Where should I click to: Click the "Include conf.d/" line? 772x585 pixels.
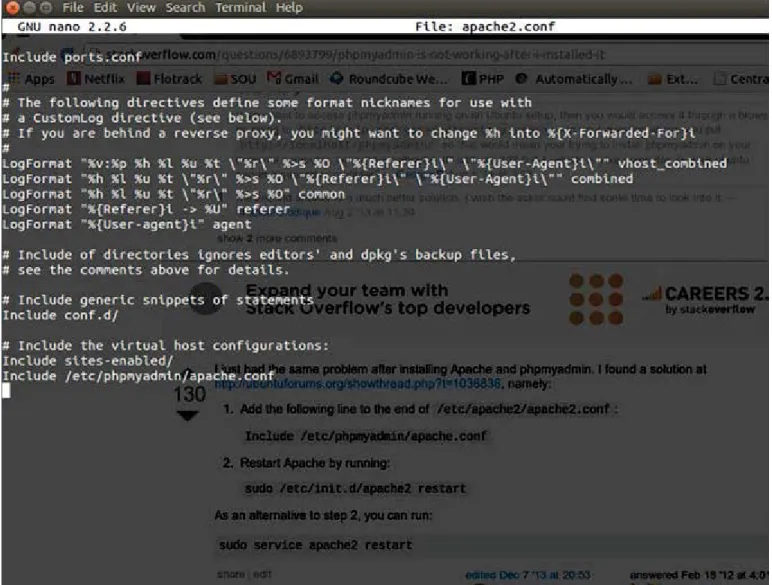[61, 315]
